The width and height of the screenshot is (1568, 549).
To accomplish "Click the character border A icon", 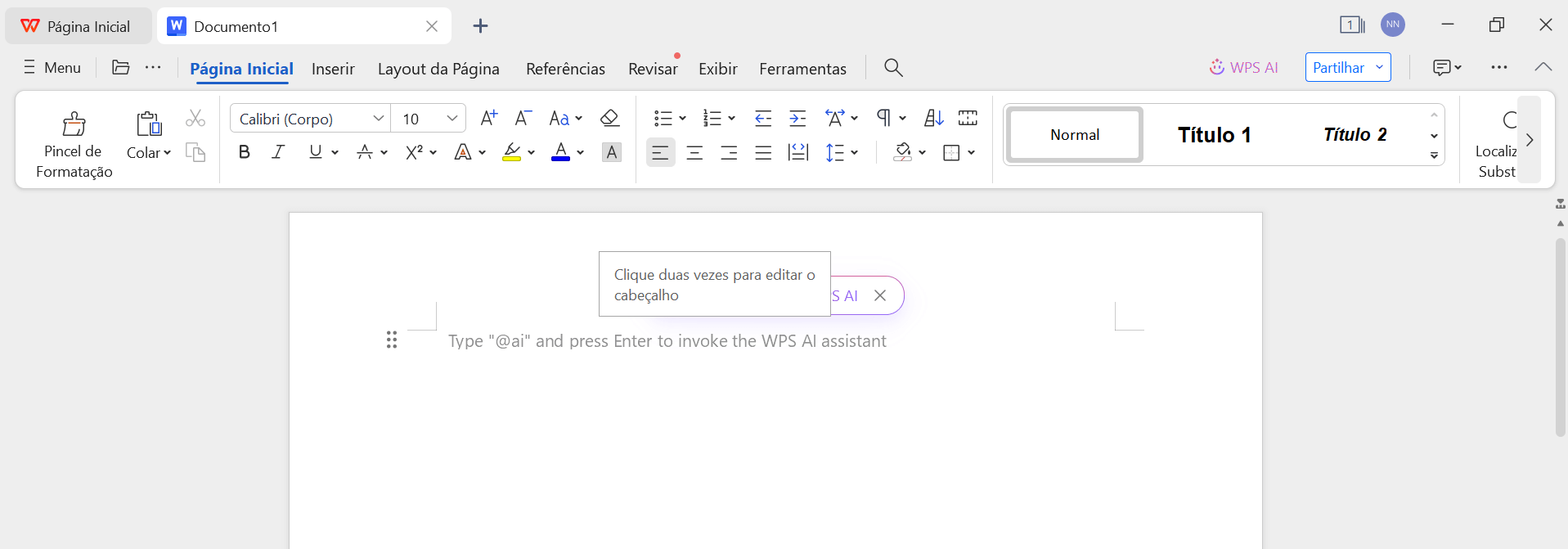I will coord(611,152).
